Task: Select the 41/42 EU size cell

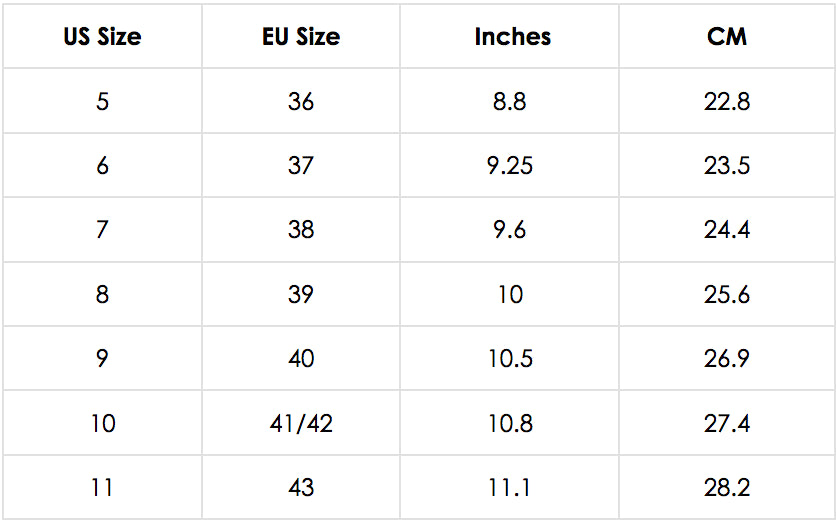Action: coord(301,423)
